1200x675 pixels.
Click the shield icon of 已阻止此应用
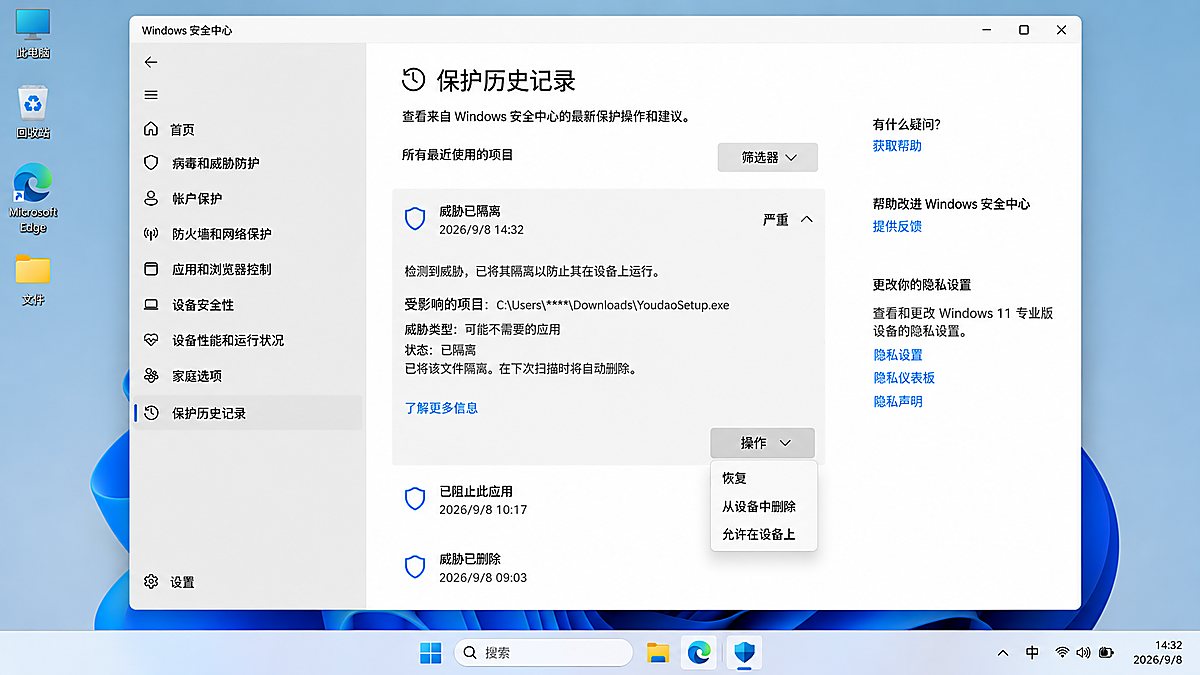pyautogui.click(x=415, y=500)
